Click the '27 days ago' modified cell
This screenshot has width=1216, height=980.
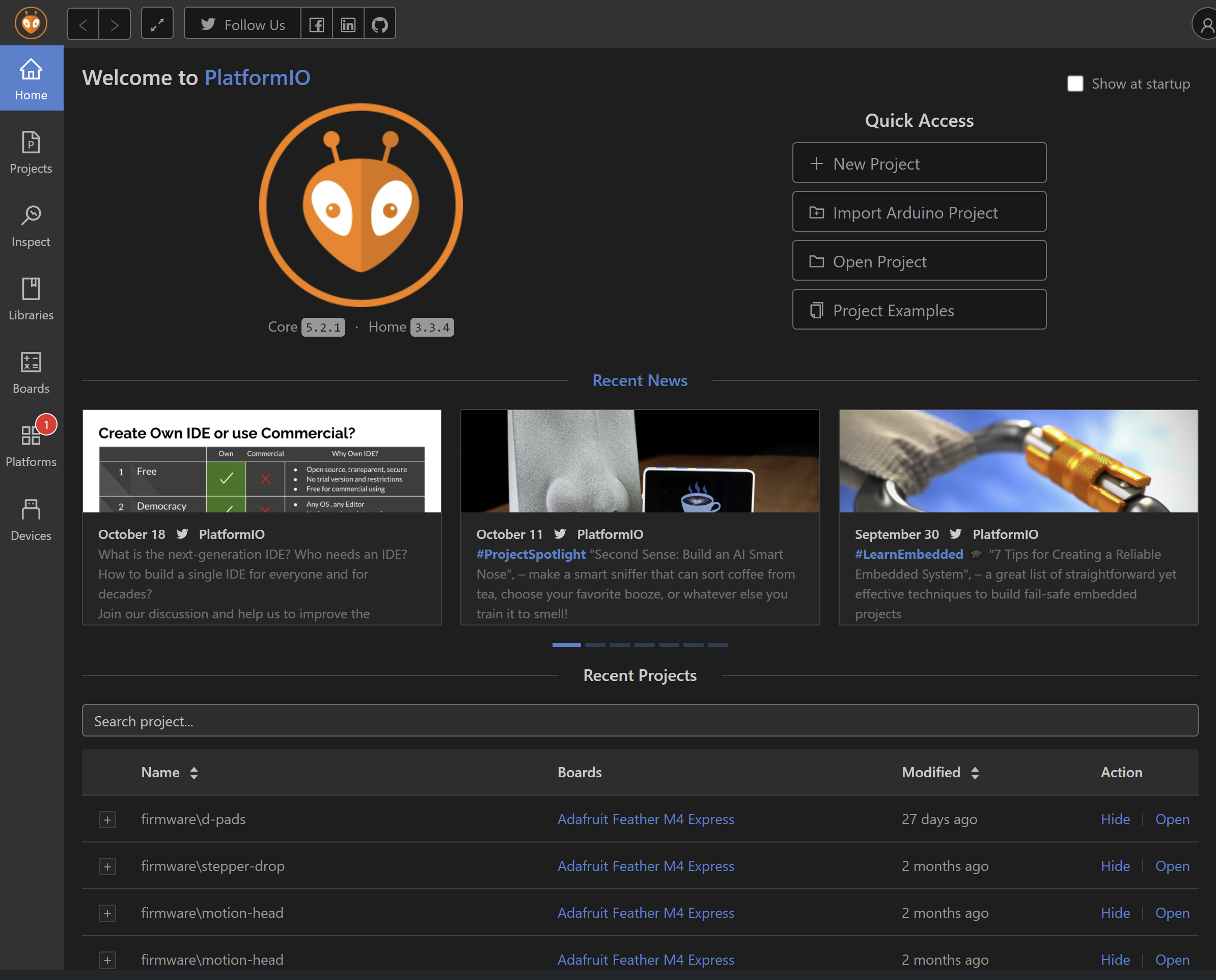(939, 820)
